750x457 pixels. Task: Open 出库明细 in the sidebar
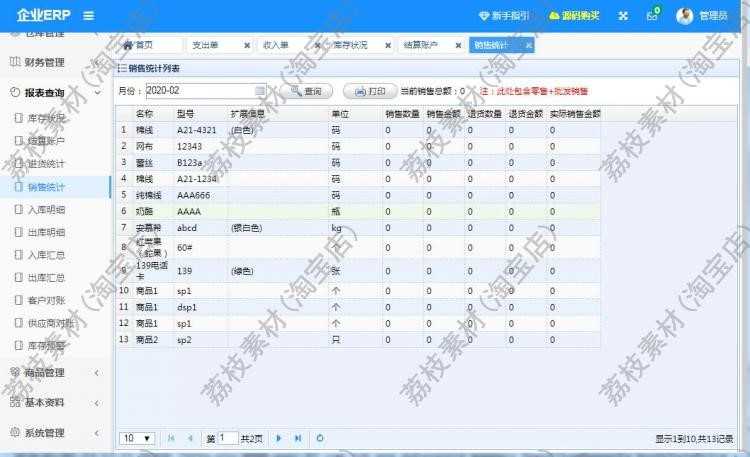click(x=46, y=232)
